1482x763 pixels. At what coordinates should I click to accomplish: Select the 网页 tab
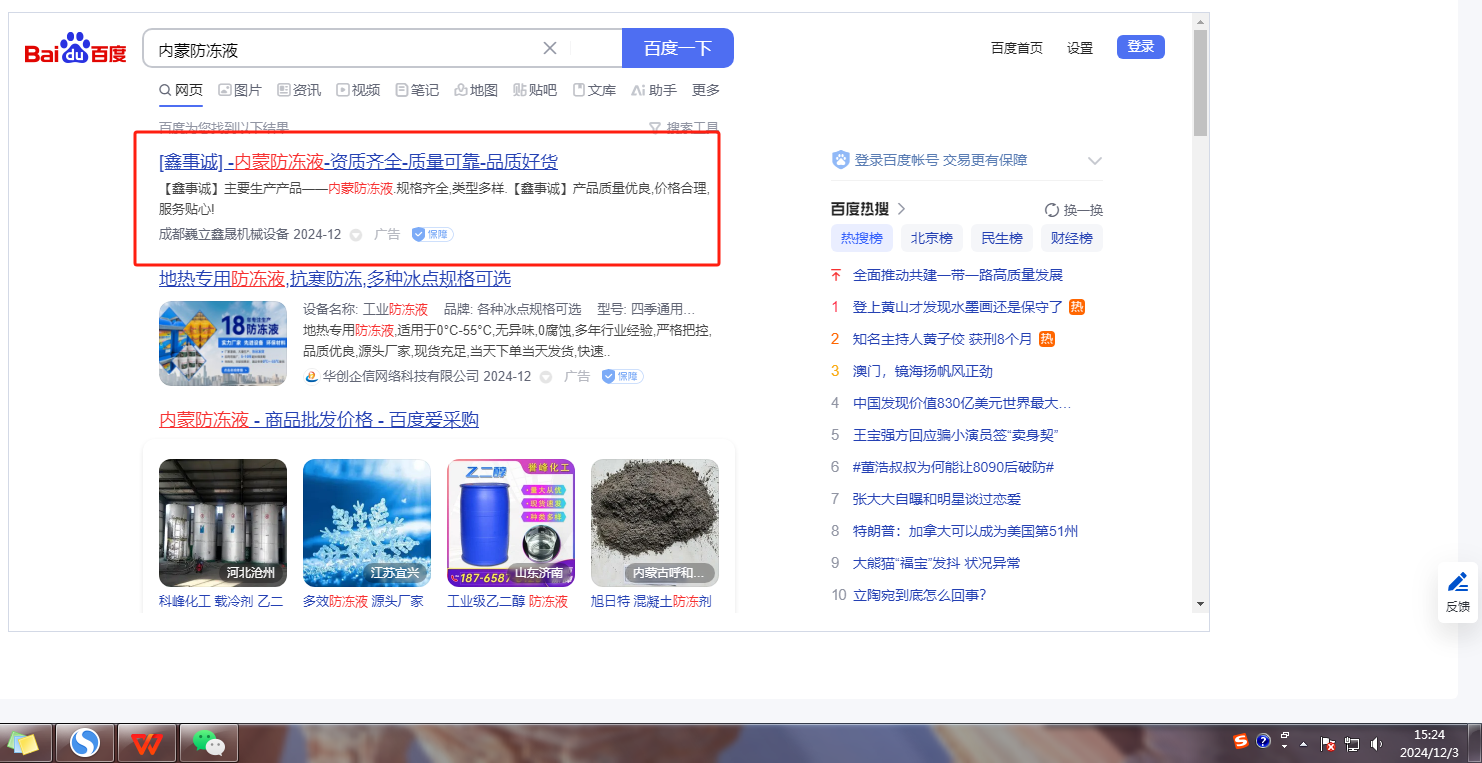tap(181, 90)
